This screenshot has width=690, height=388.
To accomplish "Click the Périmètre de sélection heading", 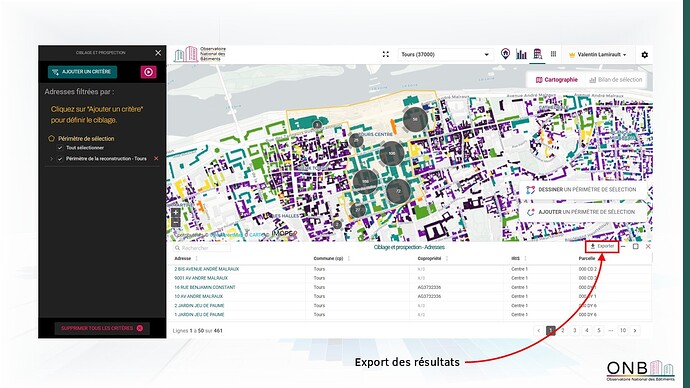I will (86, 139).
